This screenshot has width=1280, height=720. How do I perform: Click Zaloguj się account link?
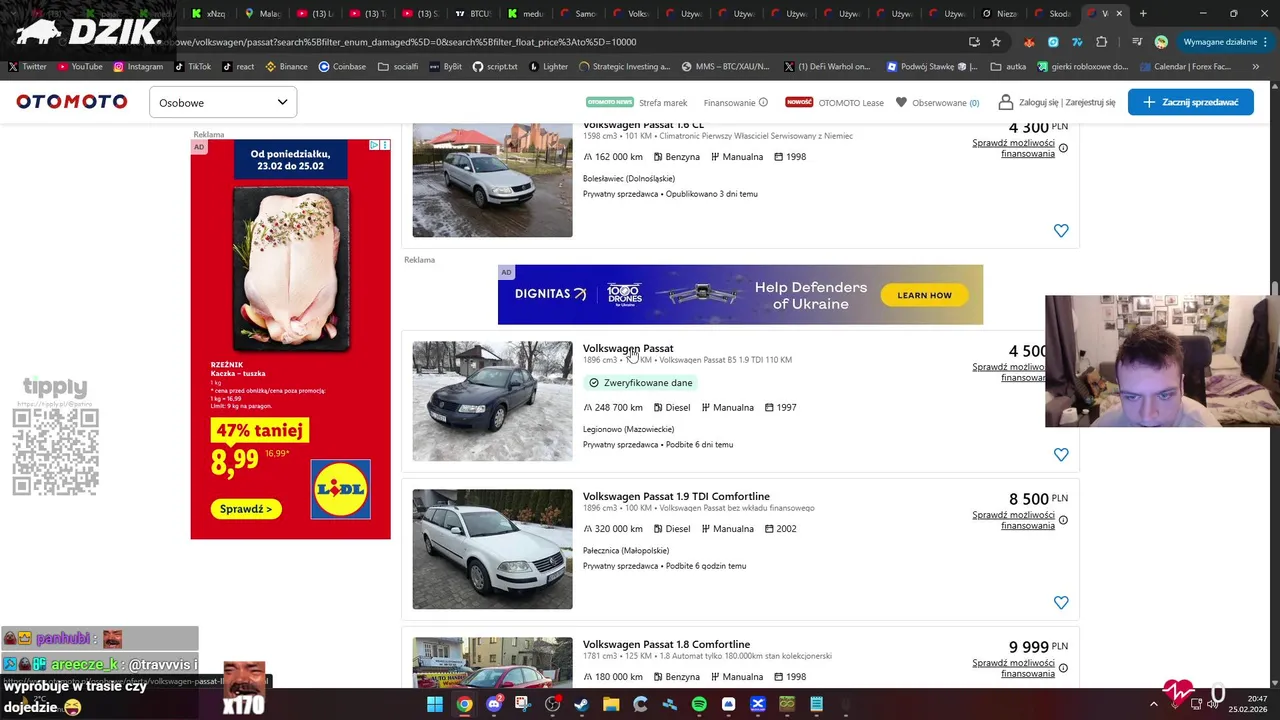point(1056,102)
